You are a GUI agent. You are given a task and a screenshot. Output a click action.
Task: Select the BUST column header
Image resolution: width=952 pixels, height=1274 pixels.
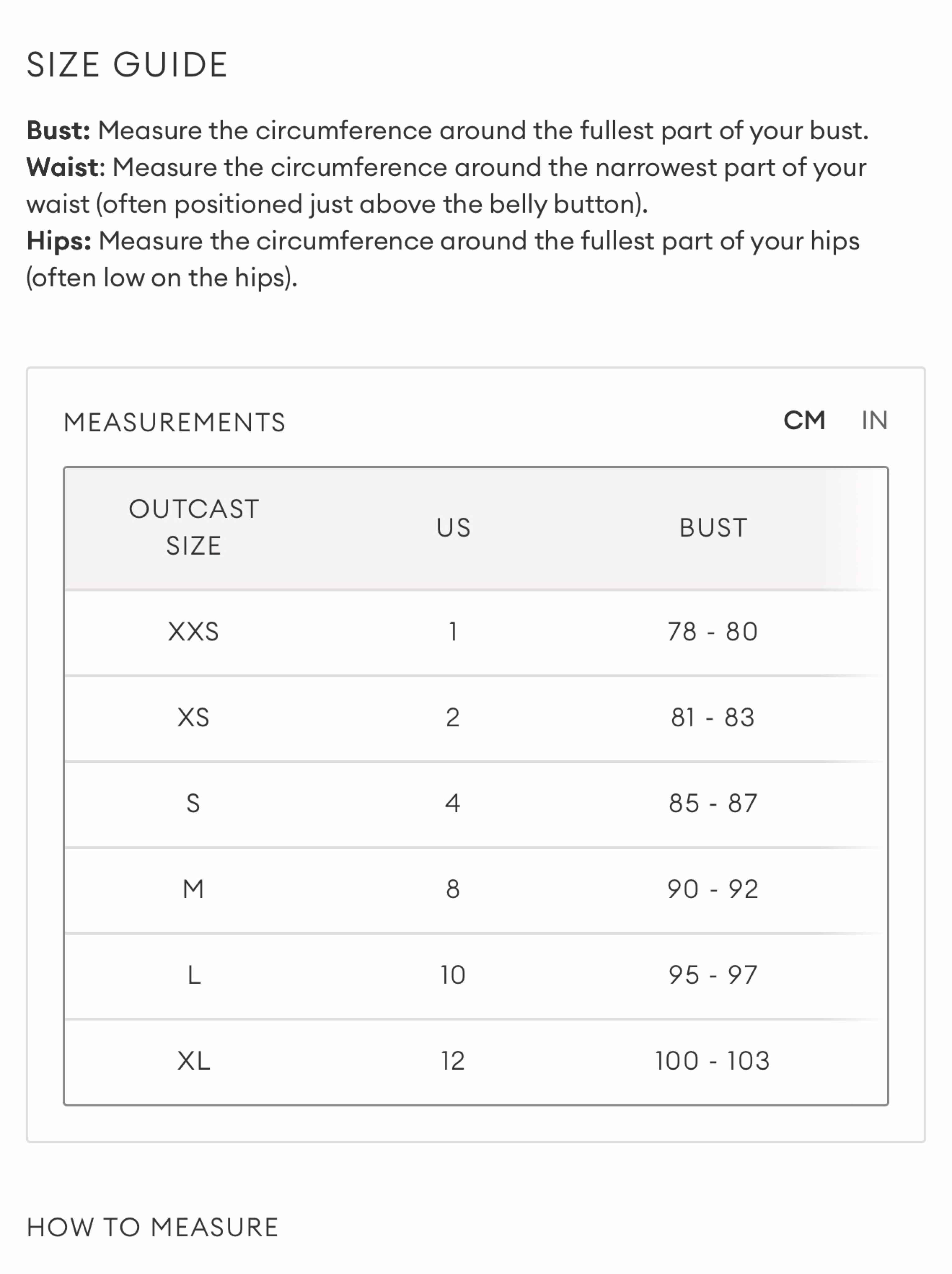coord(713,528)
